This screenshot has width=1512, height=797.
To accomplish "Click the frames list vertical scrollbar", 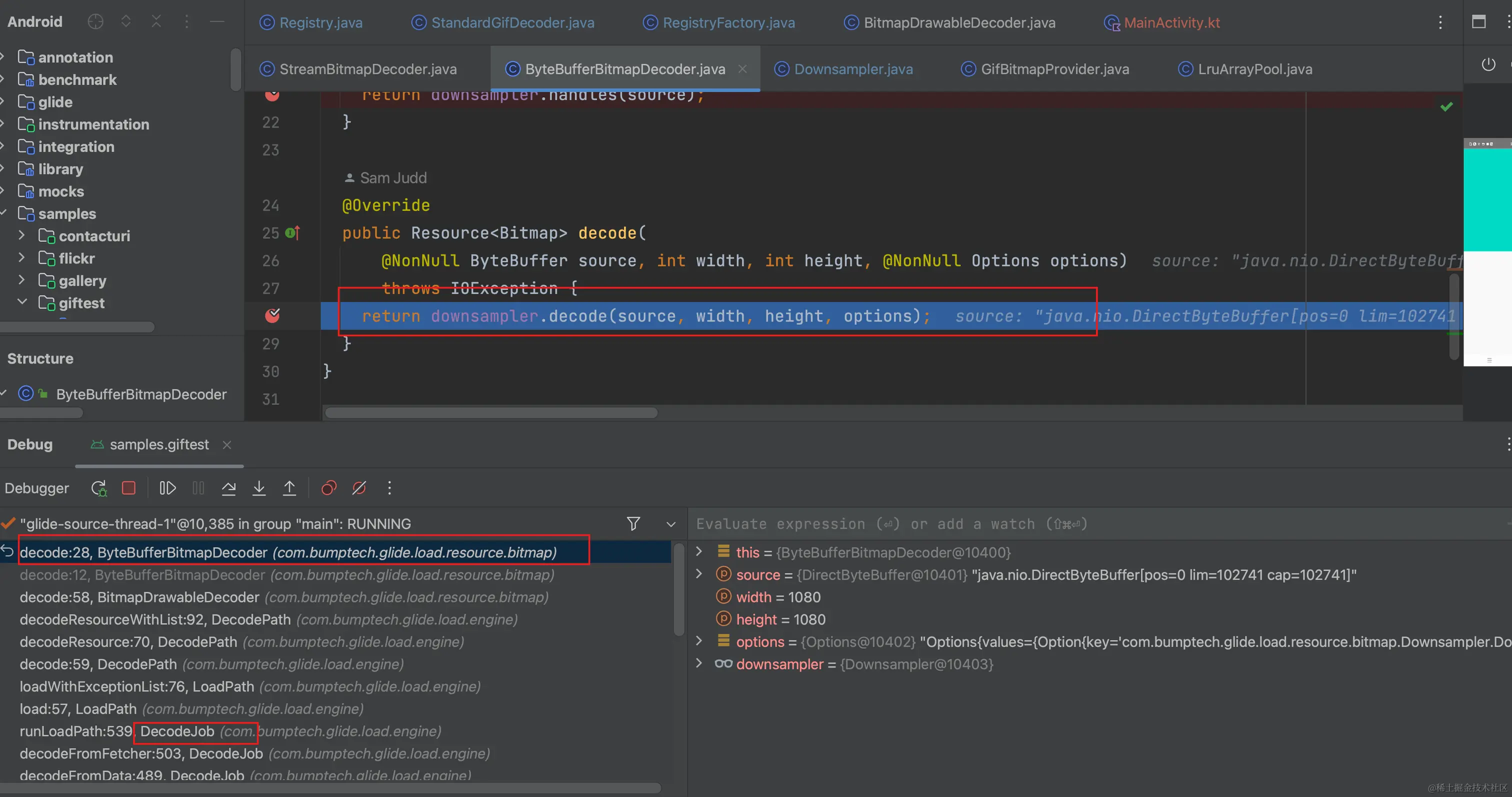I will coord(678,590).
